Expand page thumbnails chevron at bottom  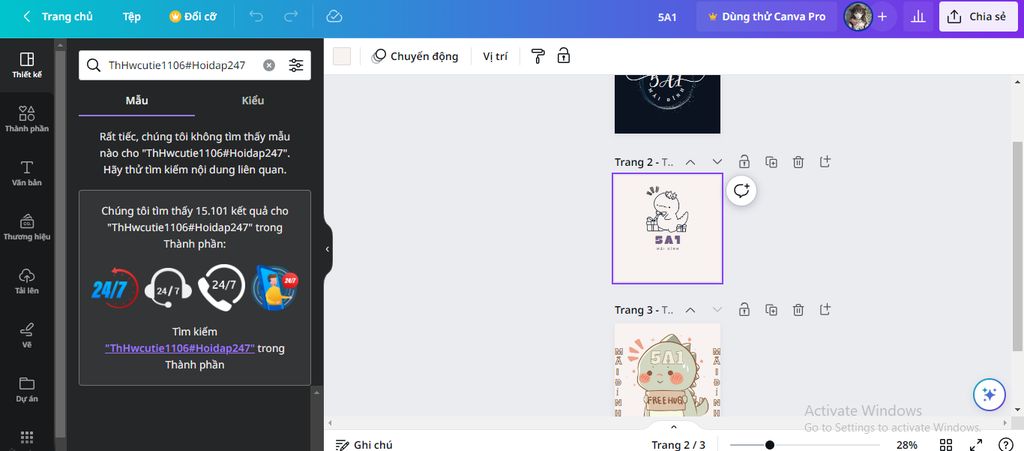click(x=674, y=428)
